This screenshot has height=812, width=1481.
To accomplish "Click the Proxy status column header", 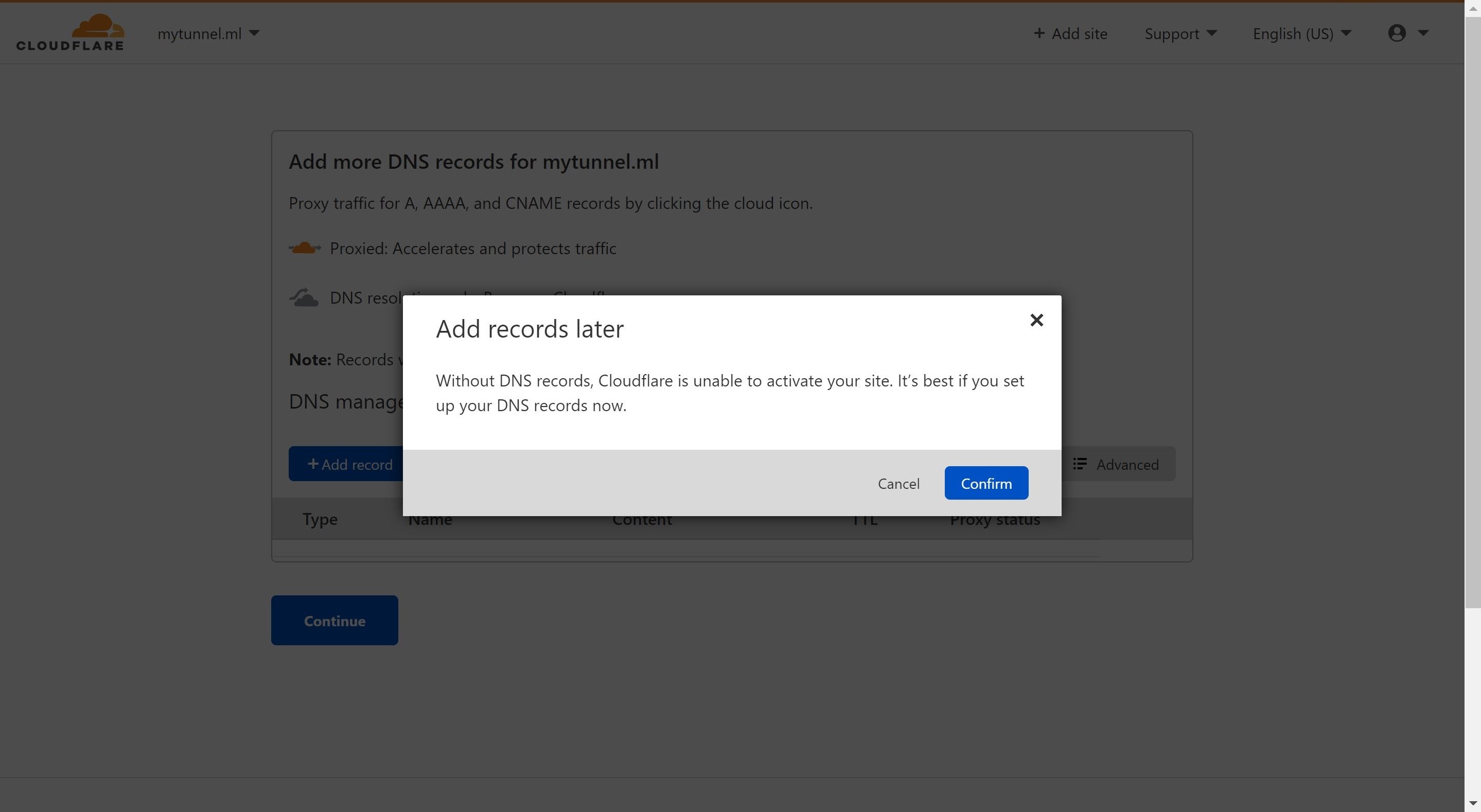I will 995,520.
